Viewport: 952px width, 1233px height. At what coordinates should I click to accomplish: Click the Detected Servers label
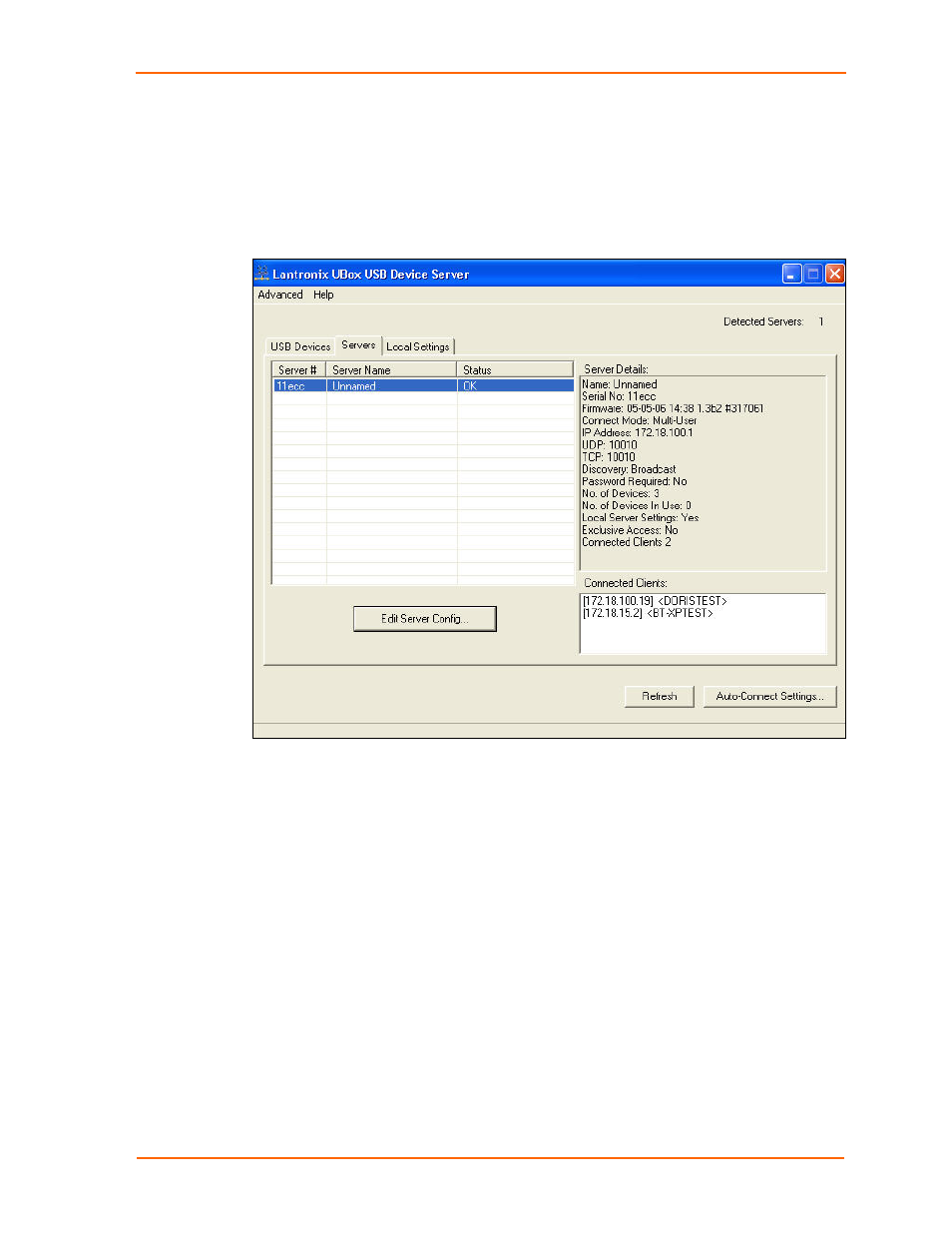(763, 321)
